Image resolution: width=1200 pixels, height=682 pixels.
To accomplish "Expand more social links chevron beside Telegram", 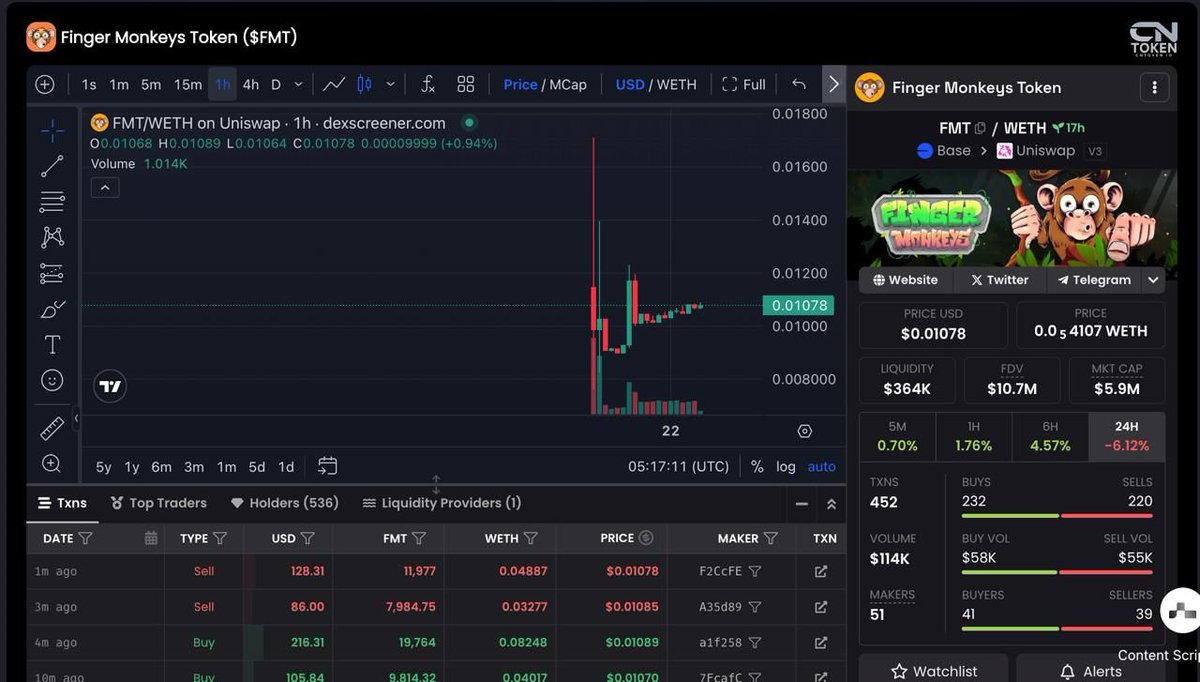I will tap(1153, 281).
